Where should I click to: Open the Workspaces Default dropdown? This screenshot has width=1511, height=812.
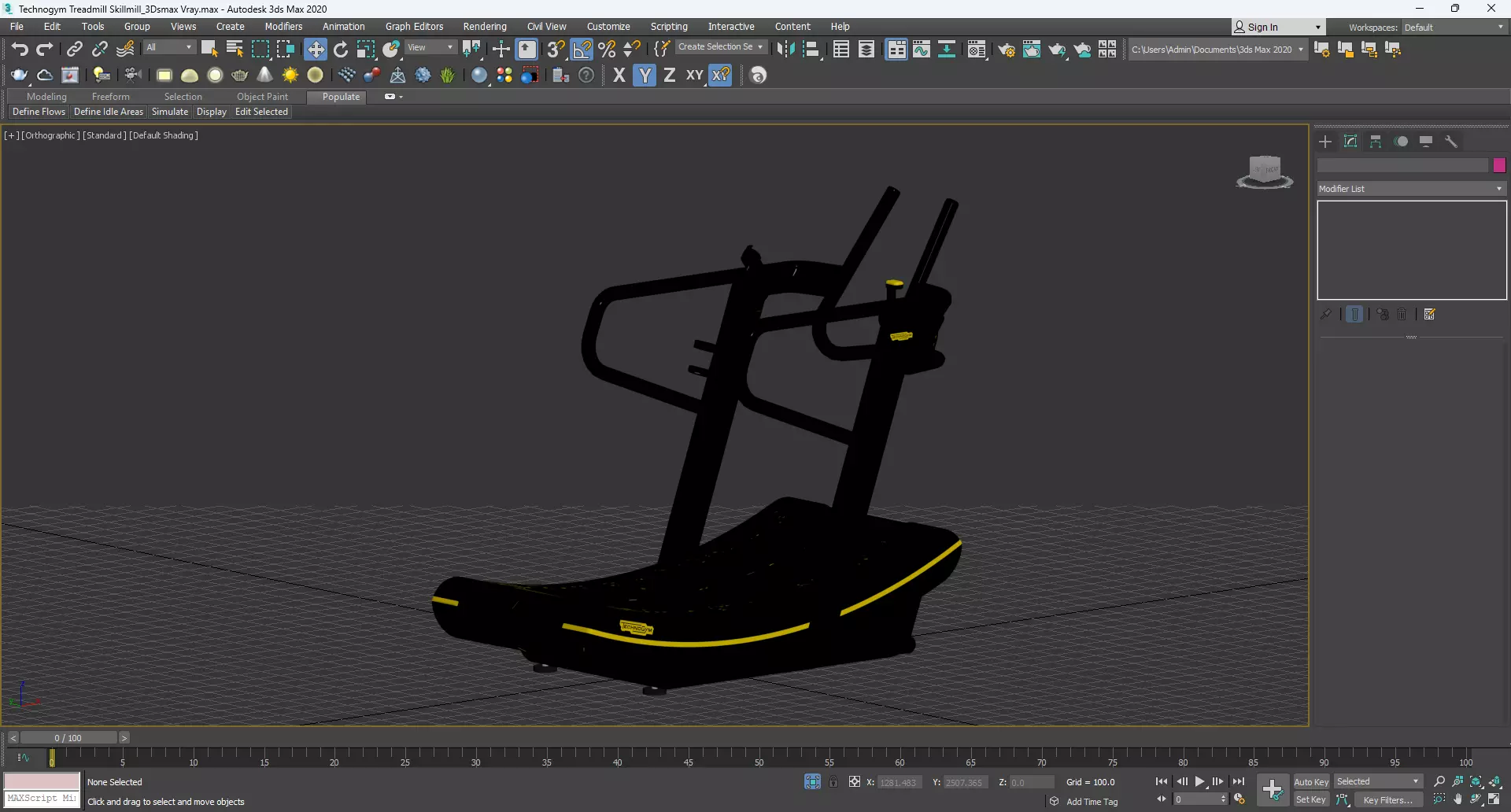[1454, 28]
